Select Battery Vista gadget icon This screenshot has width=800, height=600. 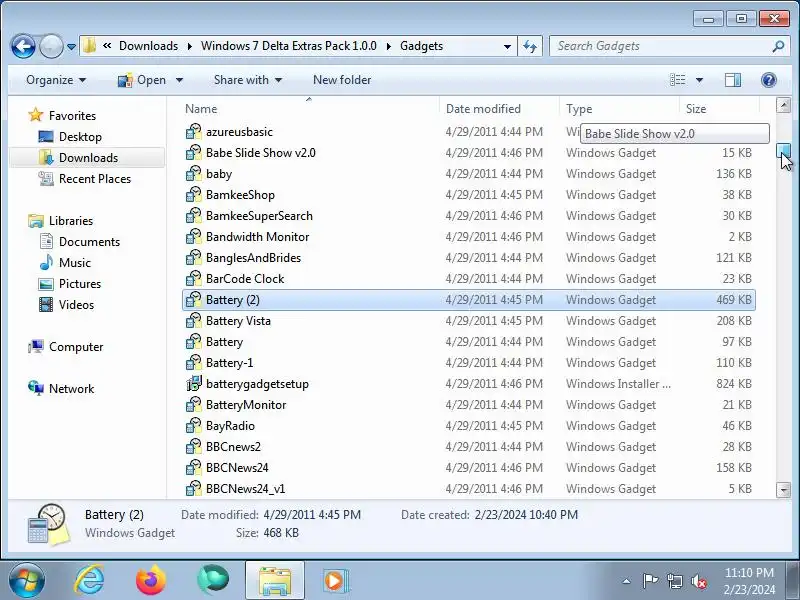click(193, 320)
